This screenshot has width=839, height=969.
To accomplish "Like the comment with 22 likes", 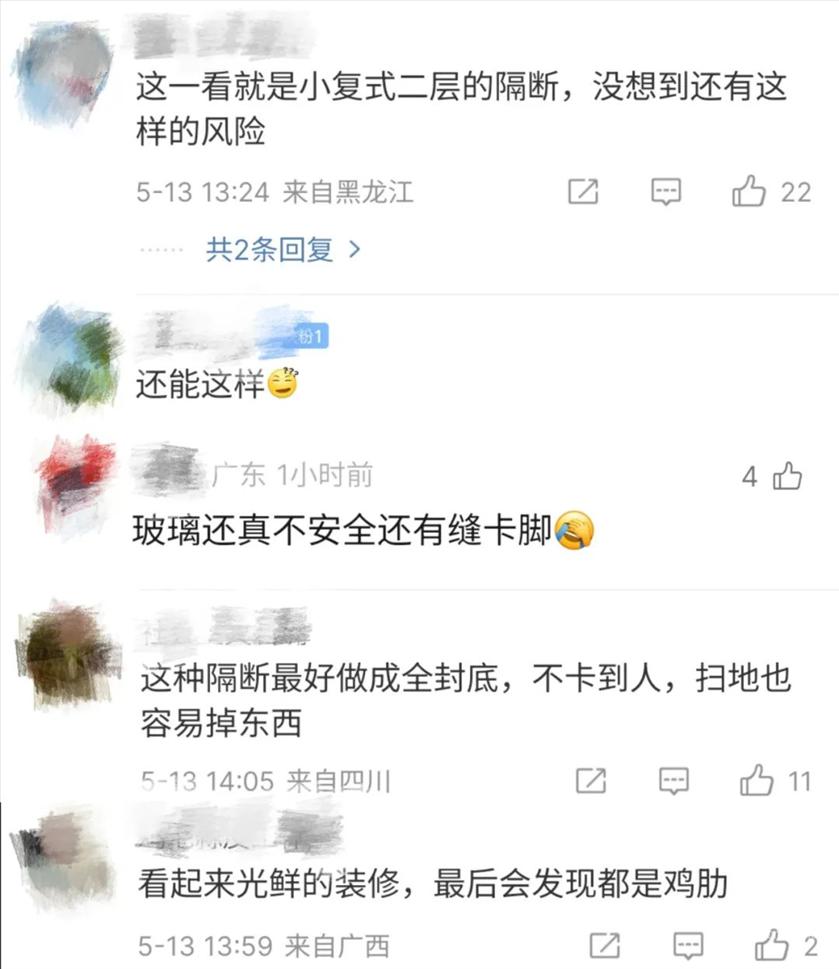I will [748, 190].
